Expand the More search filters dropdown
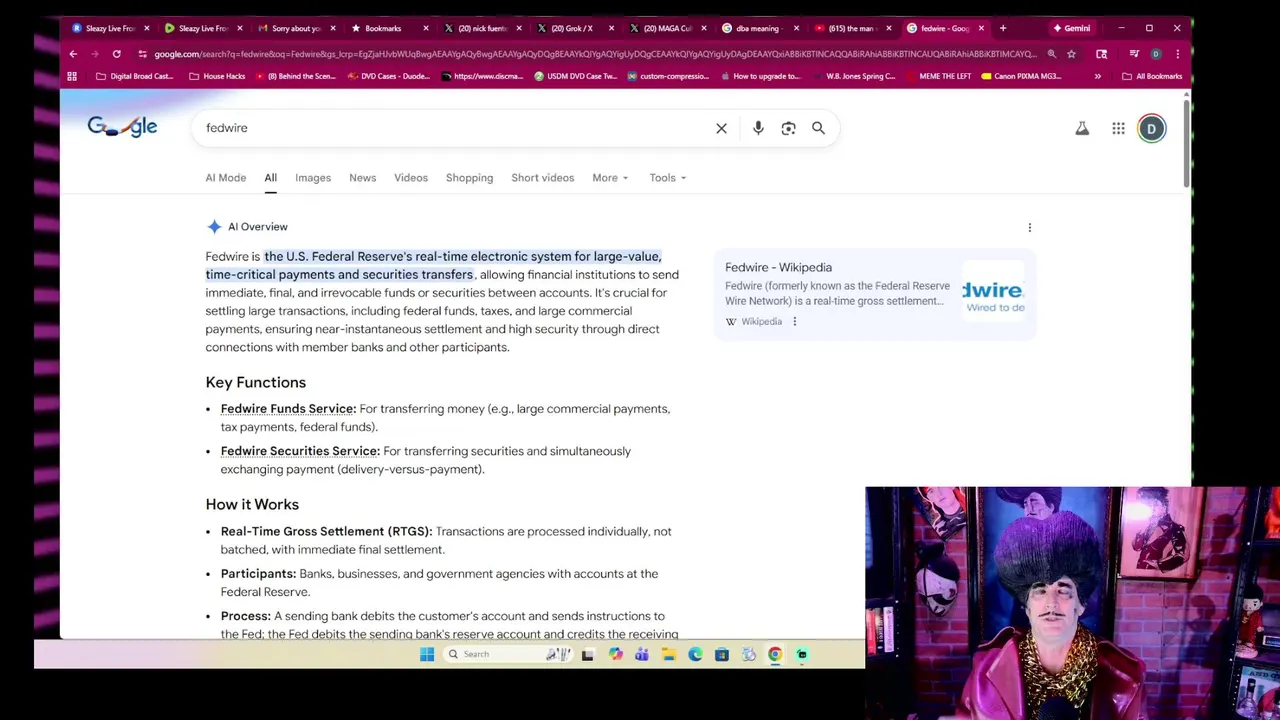The image size is (1280, 720). [610, 178]
